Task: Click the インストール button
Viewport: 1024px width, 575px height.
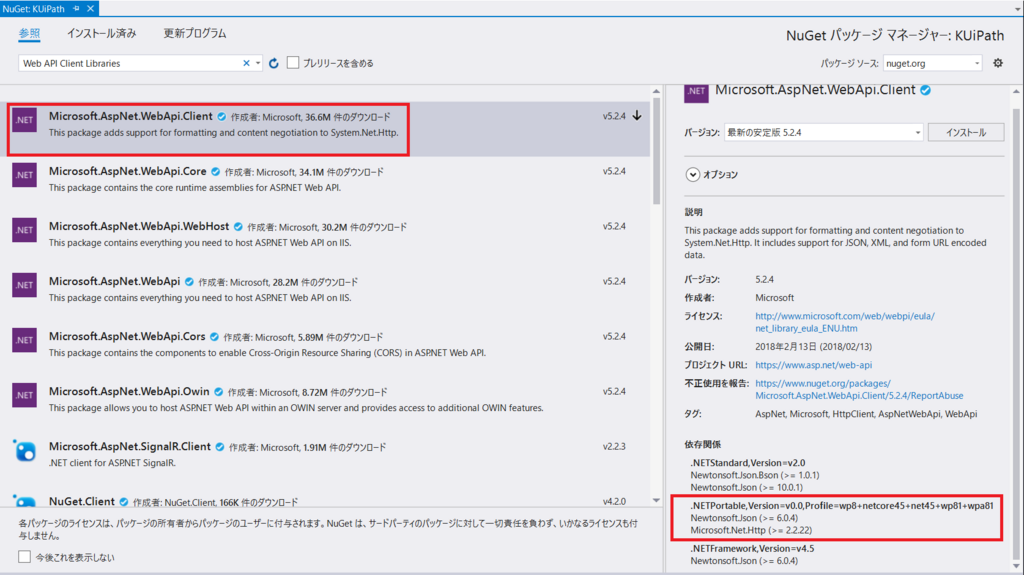Action: click(966, 133)
